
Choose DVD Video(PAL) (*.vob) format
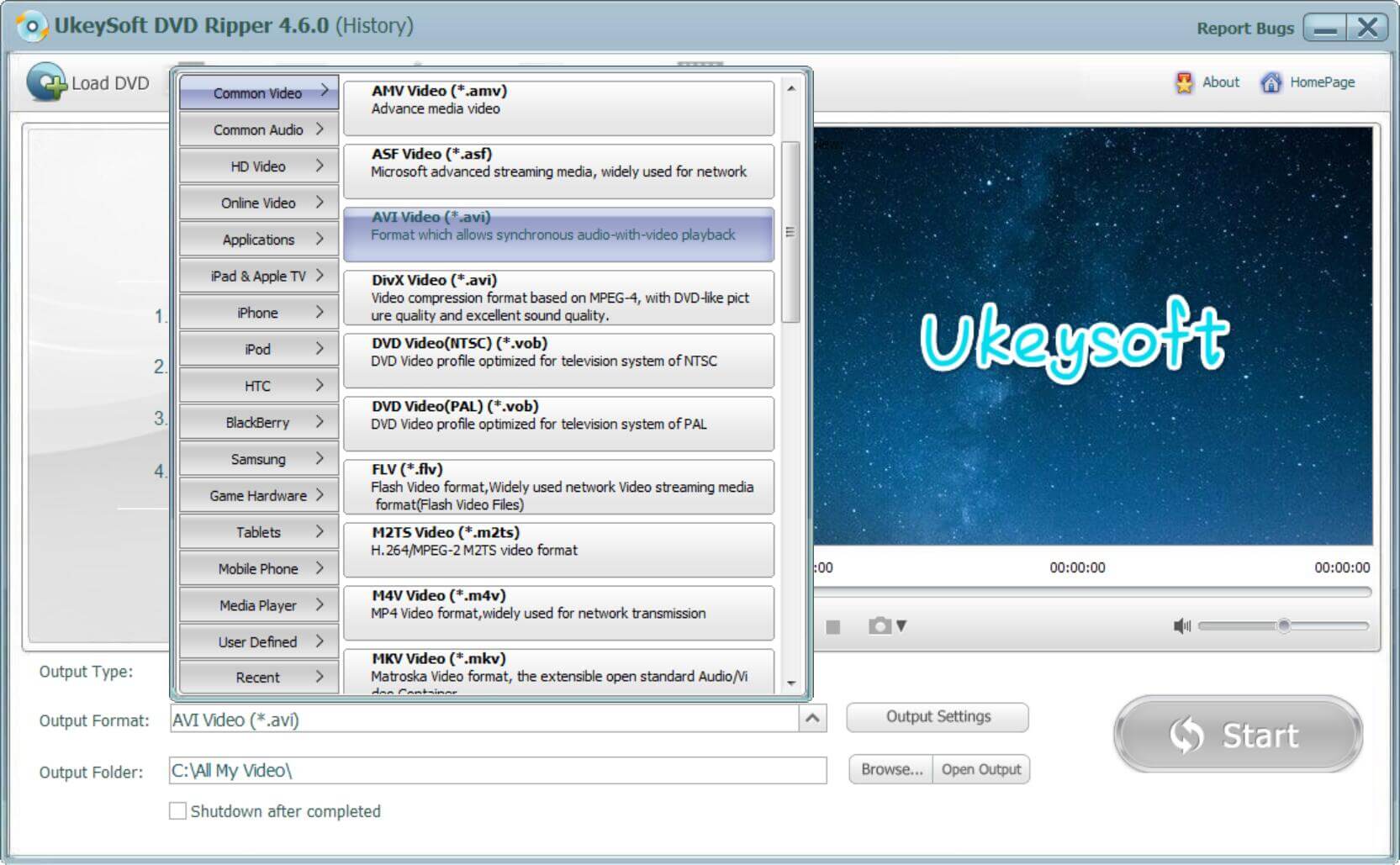click(558, 423)
